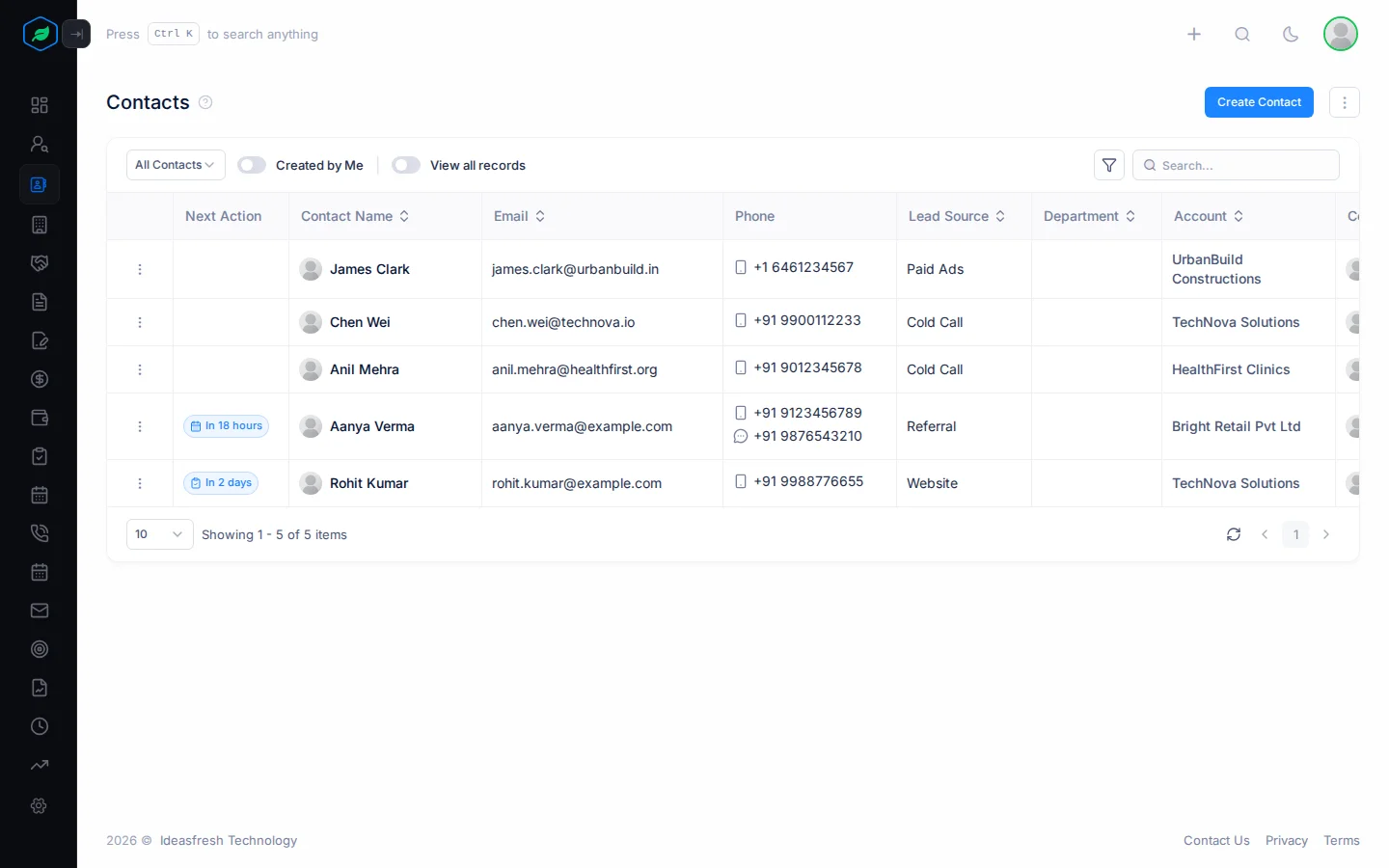Toggle the Created by Me switch

[252, 165]
